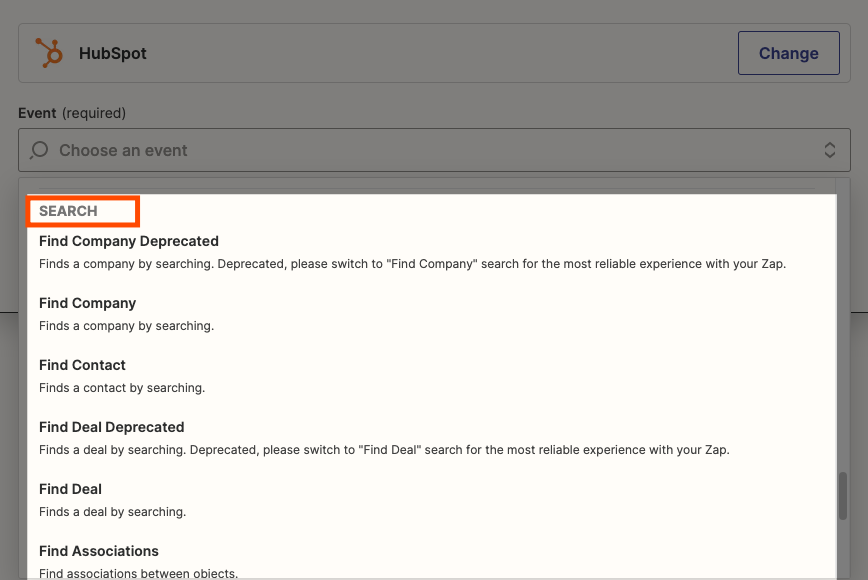The width and height of the screenshot is (868, 580).
Task: Click "Finds a deal by searching." description
Action: coord(112,512)
